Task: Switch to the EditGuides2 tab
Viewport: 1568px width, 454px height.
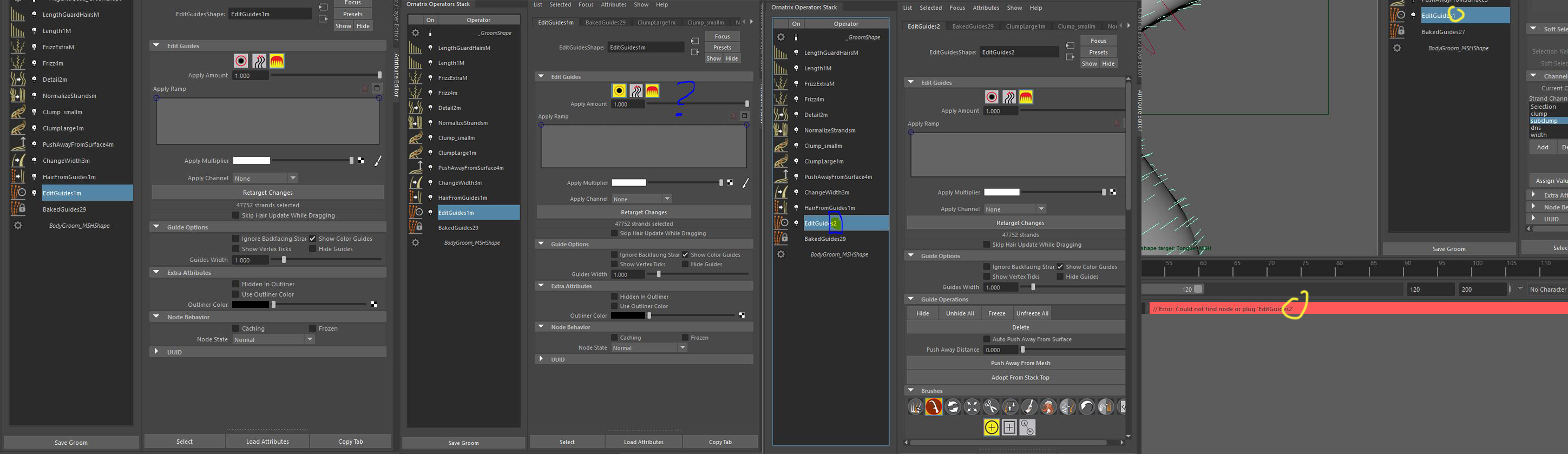Action: pyautogui.click(x=923, y=26)
